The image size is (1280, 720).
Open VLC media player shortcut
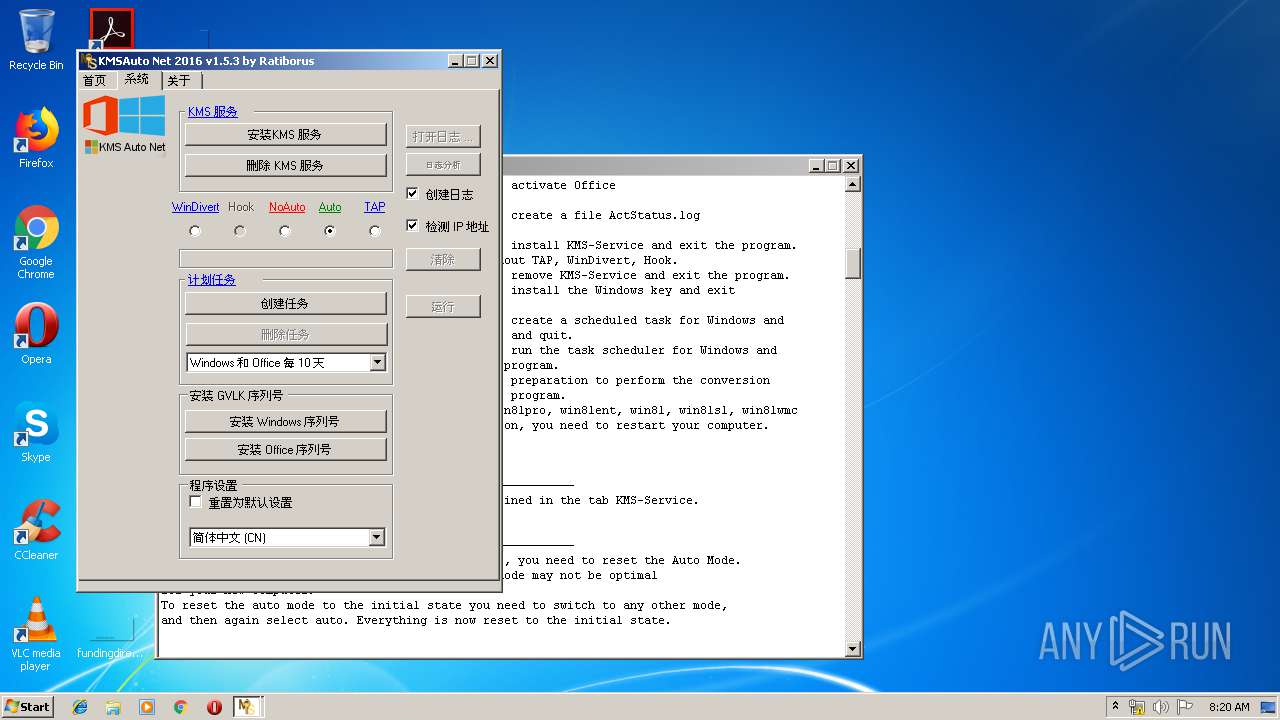coord(36,634)
